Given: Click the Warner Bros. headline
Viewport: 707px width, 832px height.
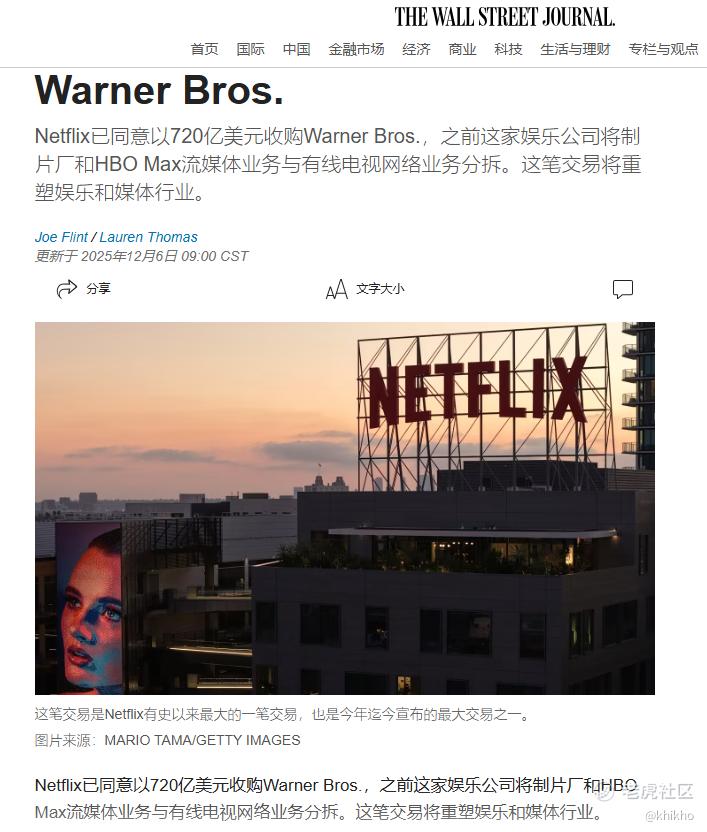Looking at the screenshot, I should [159, 91].
